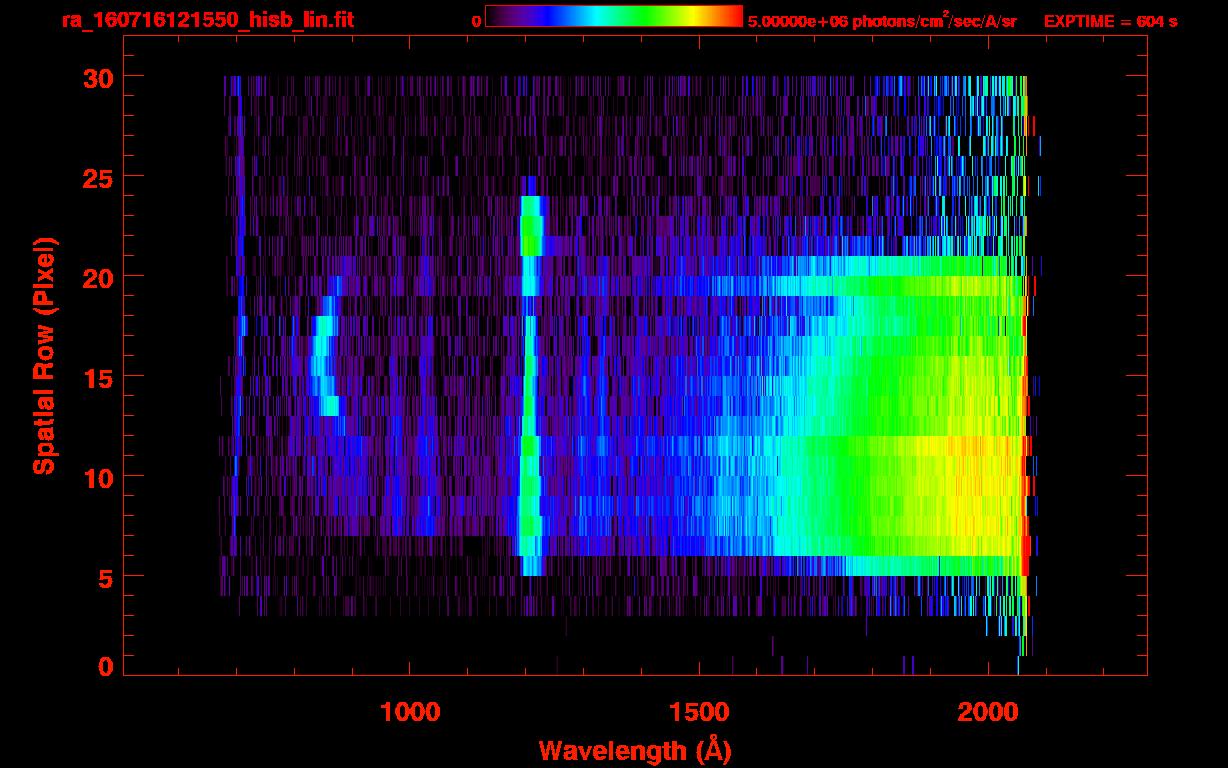
Task: Click the 5 tick label on spatial axis
Action: [x=103, y=577]
